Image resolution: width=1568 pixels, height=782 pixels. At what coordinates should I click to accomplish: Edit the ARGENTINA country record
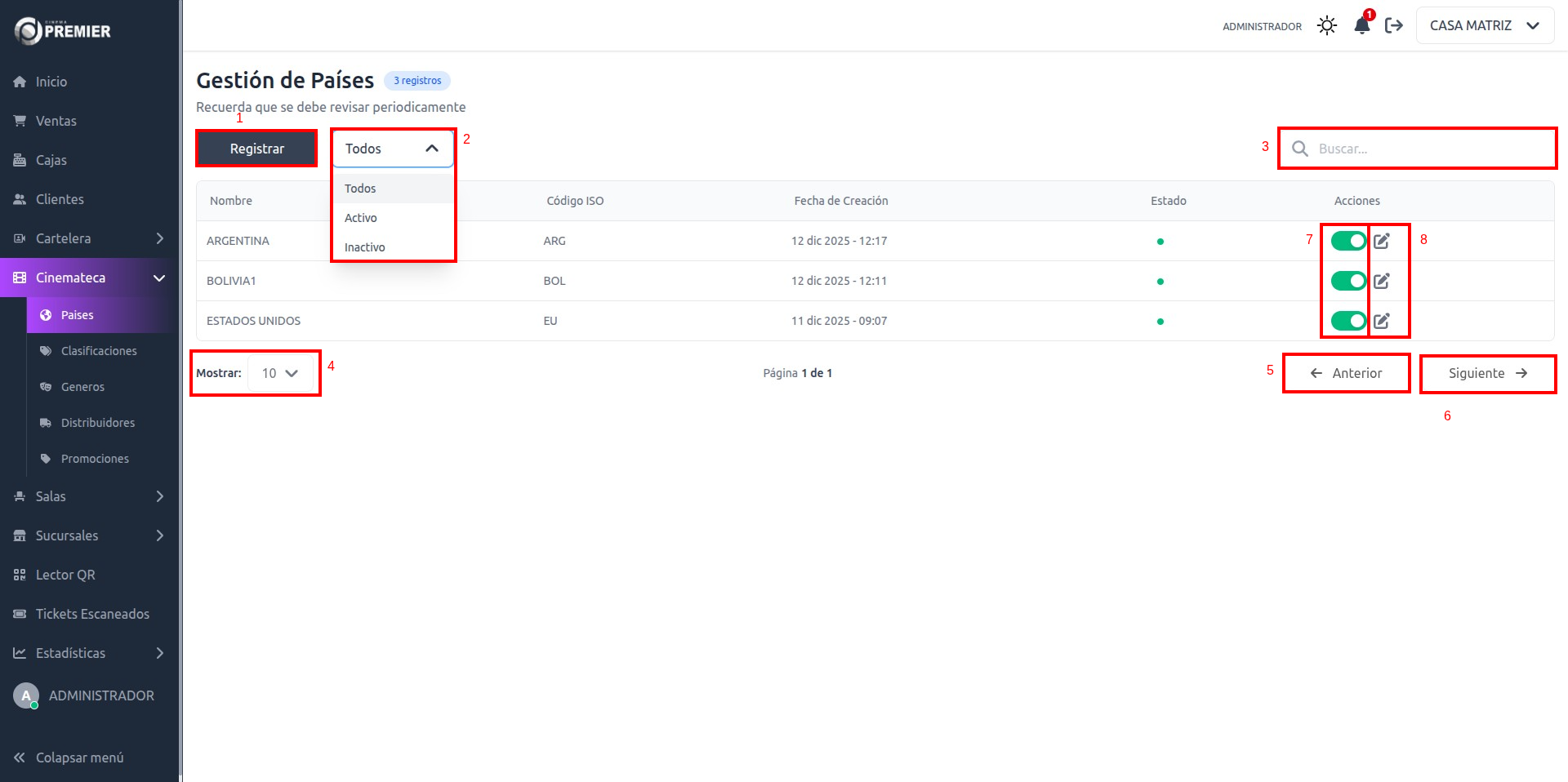coord(1382,241)
